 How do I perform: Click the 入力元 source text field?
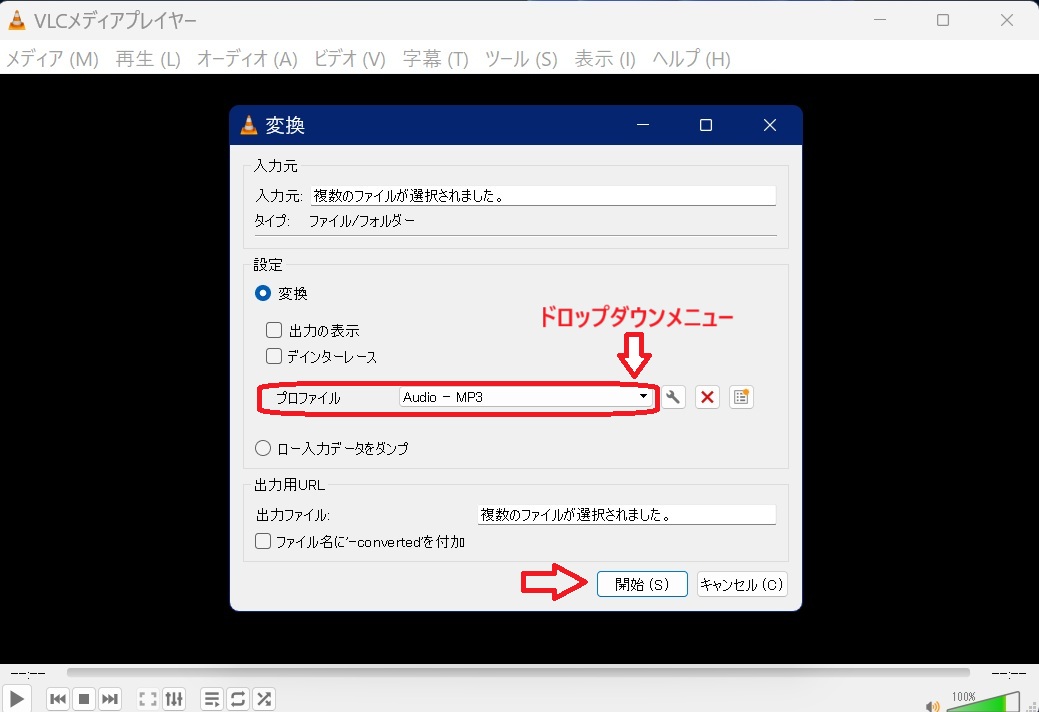(543, 195)
